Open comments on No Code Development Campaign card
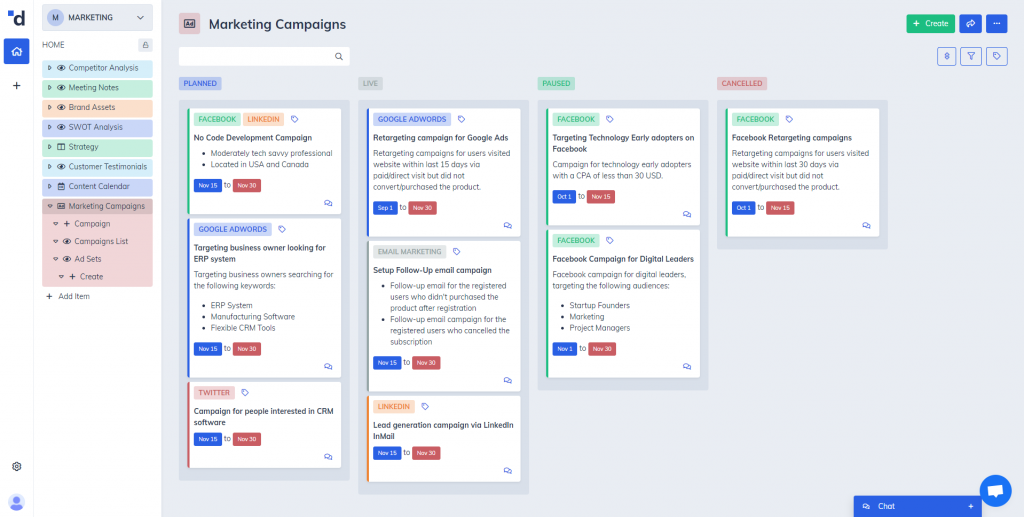Viewport: 1024px width, 517px height. [x=328, y=203]
